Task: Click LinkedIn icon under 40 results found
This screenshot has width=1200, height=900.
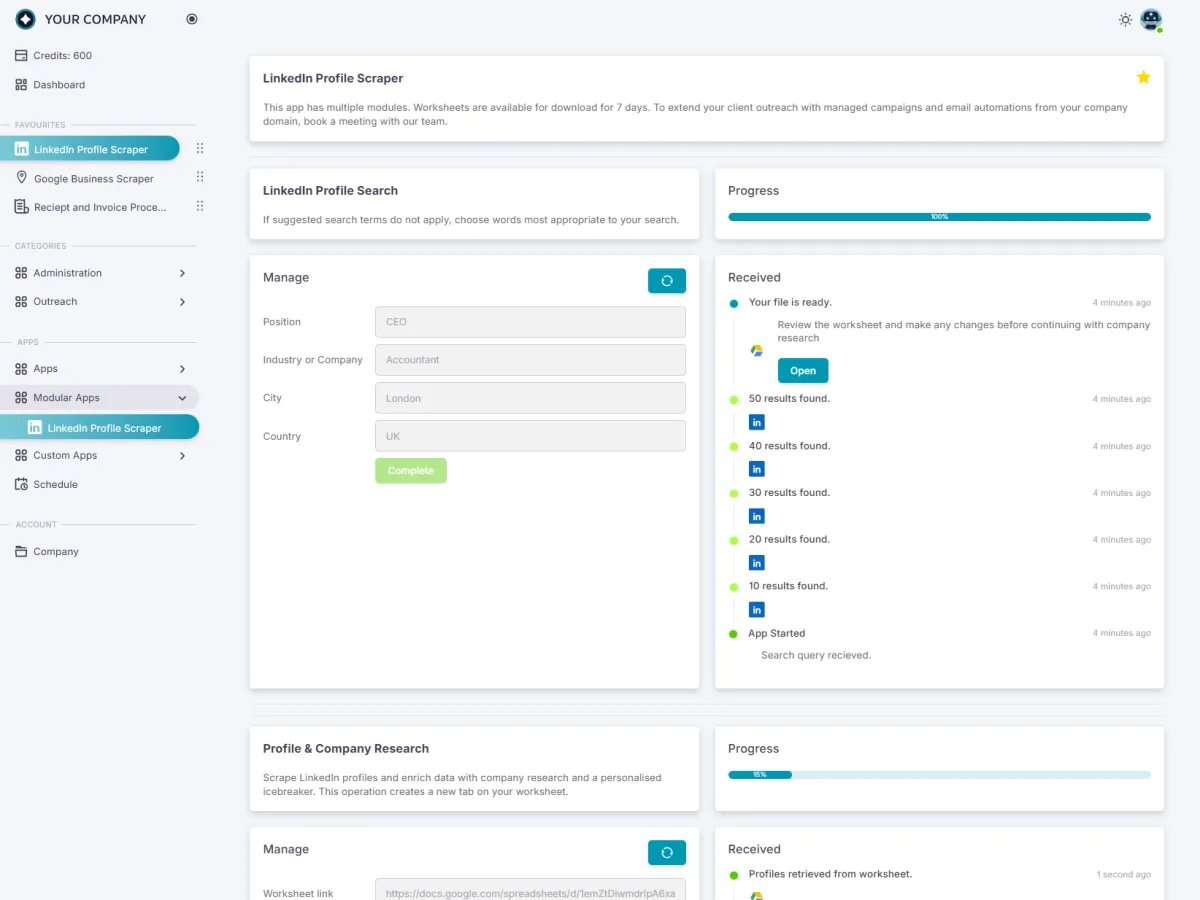Action: pos(757,469)
